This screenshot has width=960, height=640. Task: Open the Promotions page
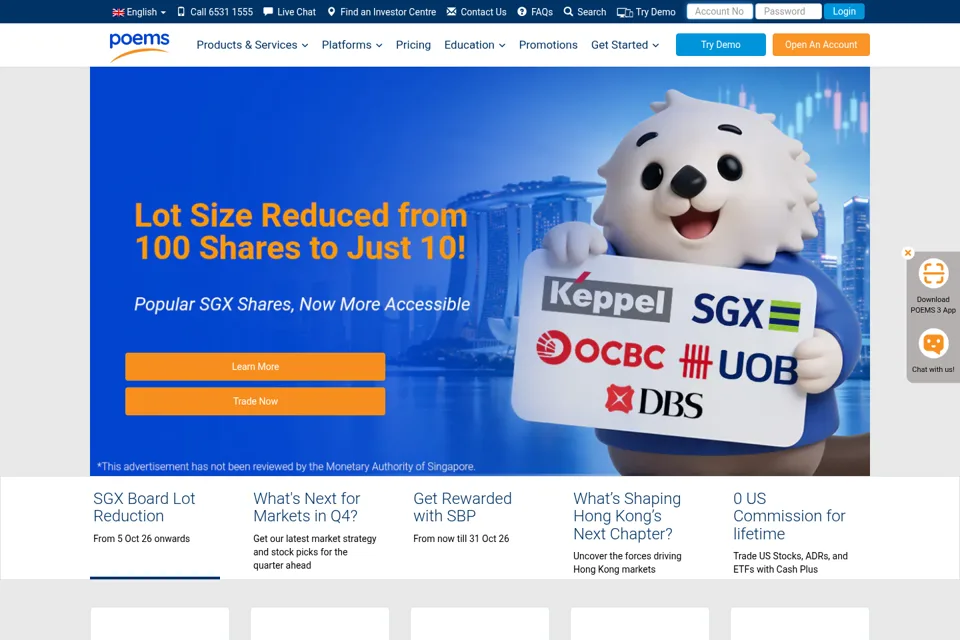pyautogui.click(x=548, y=45)
